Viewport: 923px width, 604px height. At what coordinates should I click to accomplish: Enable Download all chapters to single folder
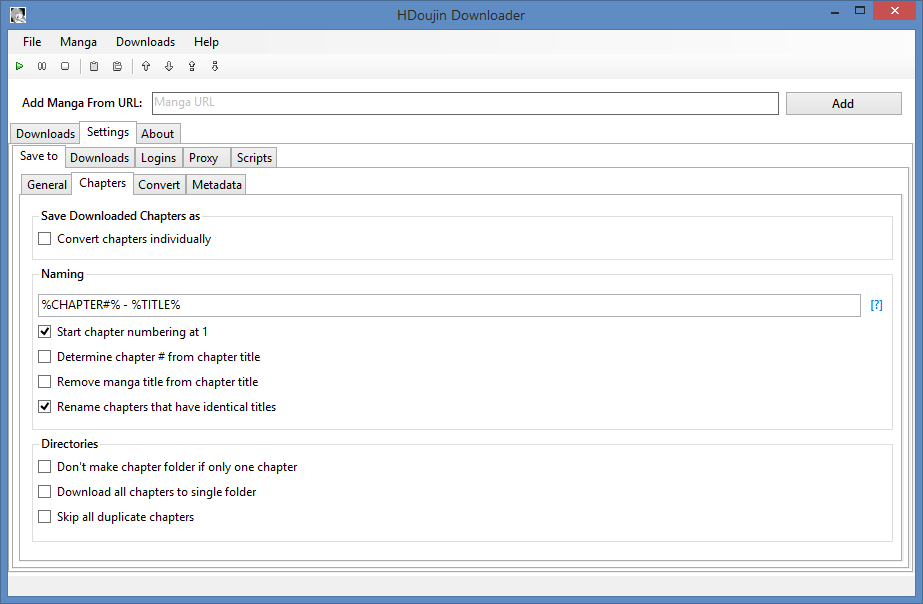coord(45,492)
